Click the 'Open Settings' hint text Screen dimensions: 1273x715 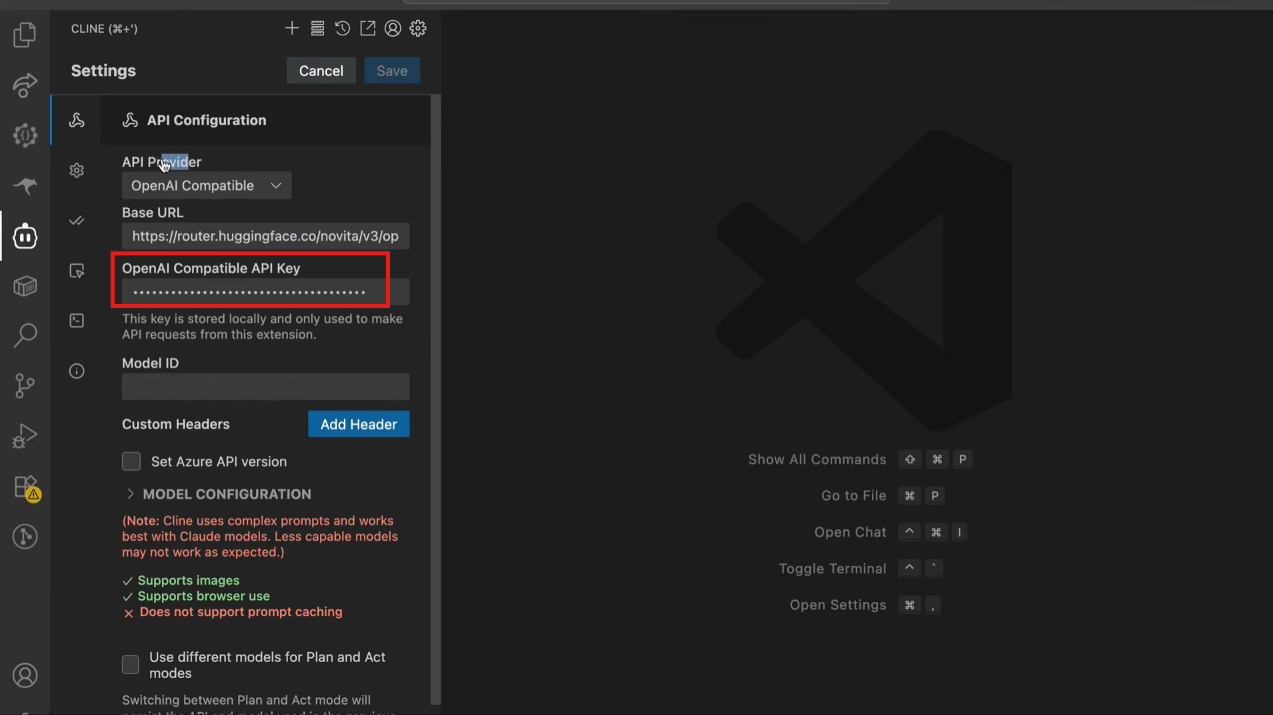point(838,605)
